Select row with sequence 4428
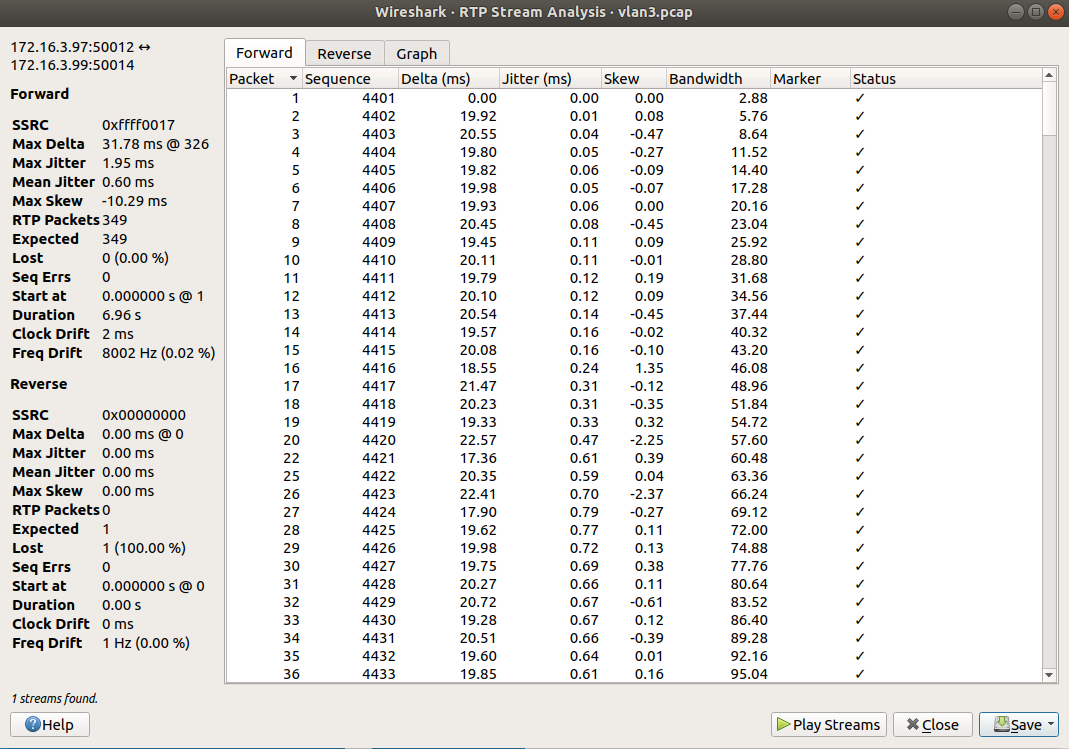Image resolution: width=1069 pixels, height=749 pixels. 634,584
